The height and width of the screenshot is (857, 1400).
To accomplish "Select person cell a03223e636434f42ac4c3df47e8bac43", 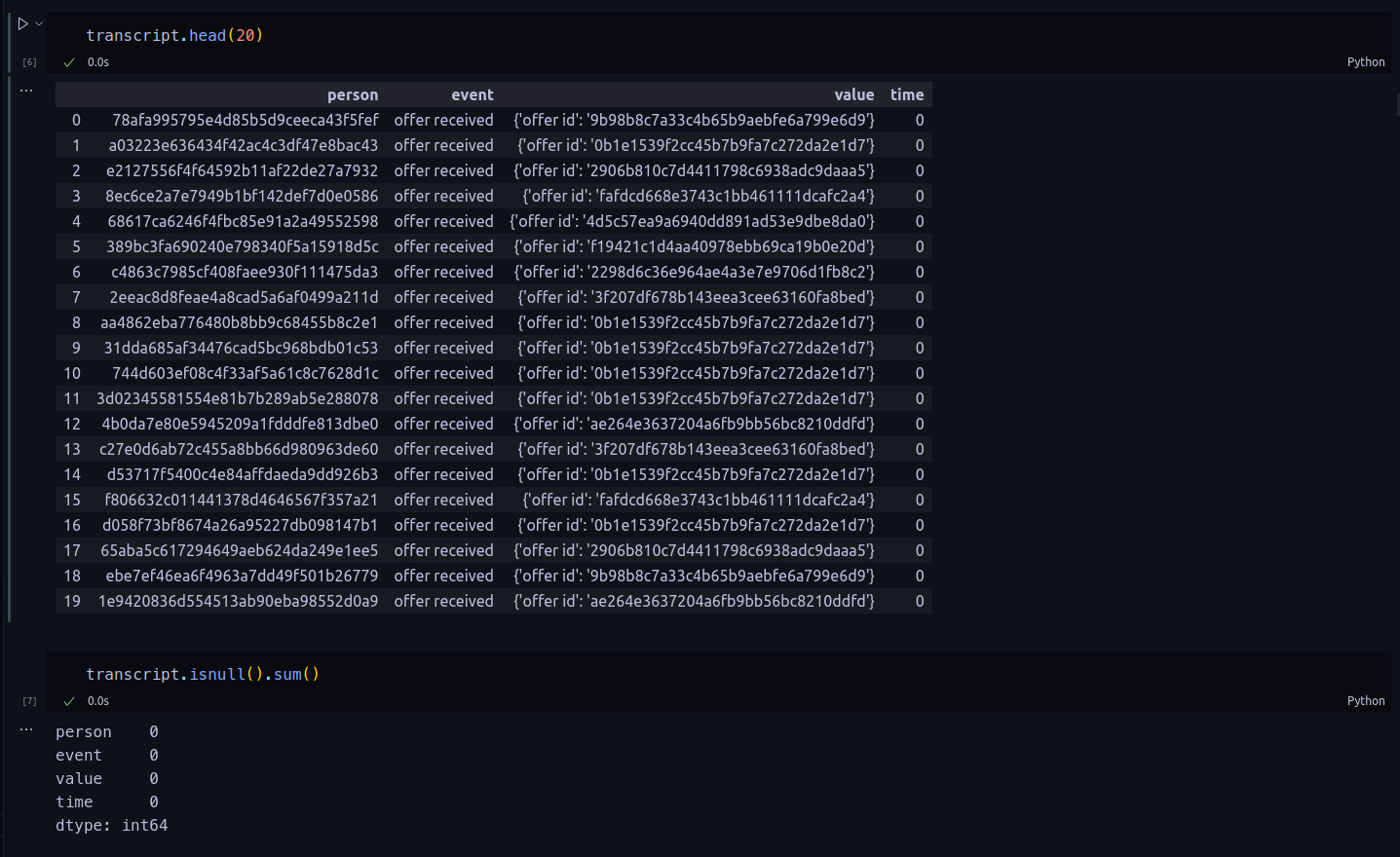I will pos(244,145).
